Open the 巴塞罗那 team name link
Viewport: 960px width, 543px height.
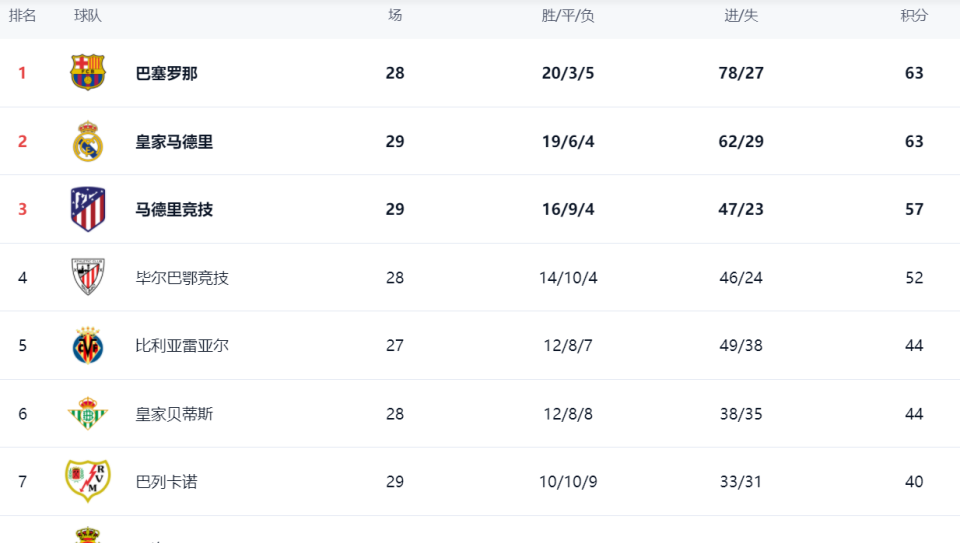click(167, 73)
